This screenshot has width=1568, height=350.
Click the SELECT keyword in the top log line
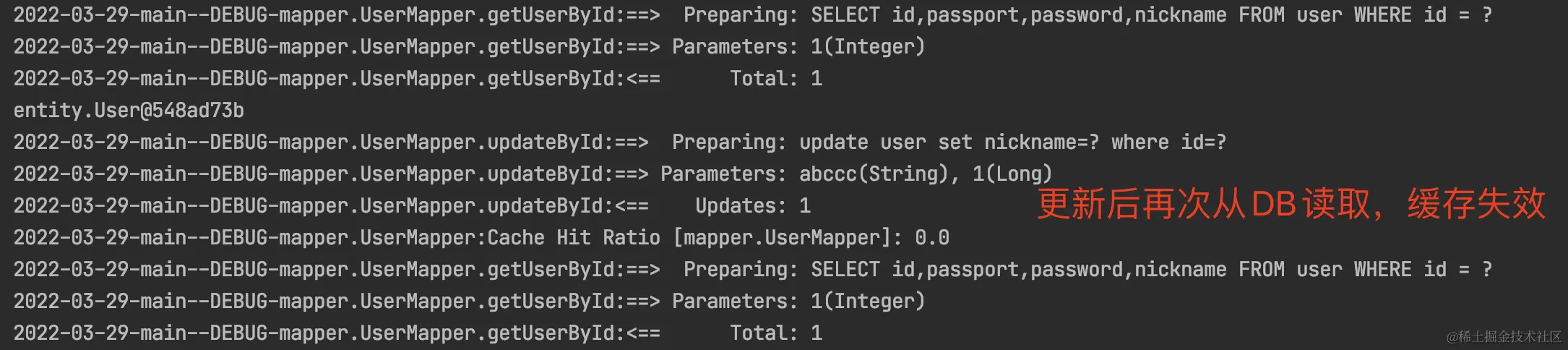845,15
